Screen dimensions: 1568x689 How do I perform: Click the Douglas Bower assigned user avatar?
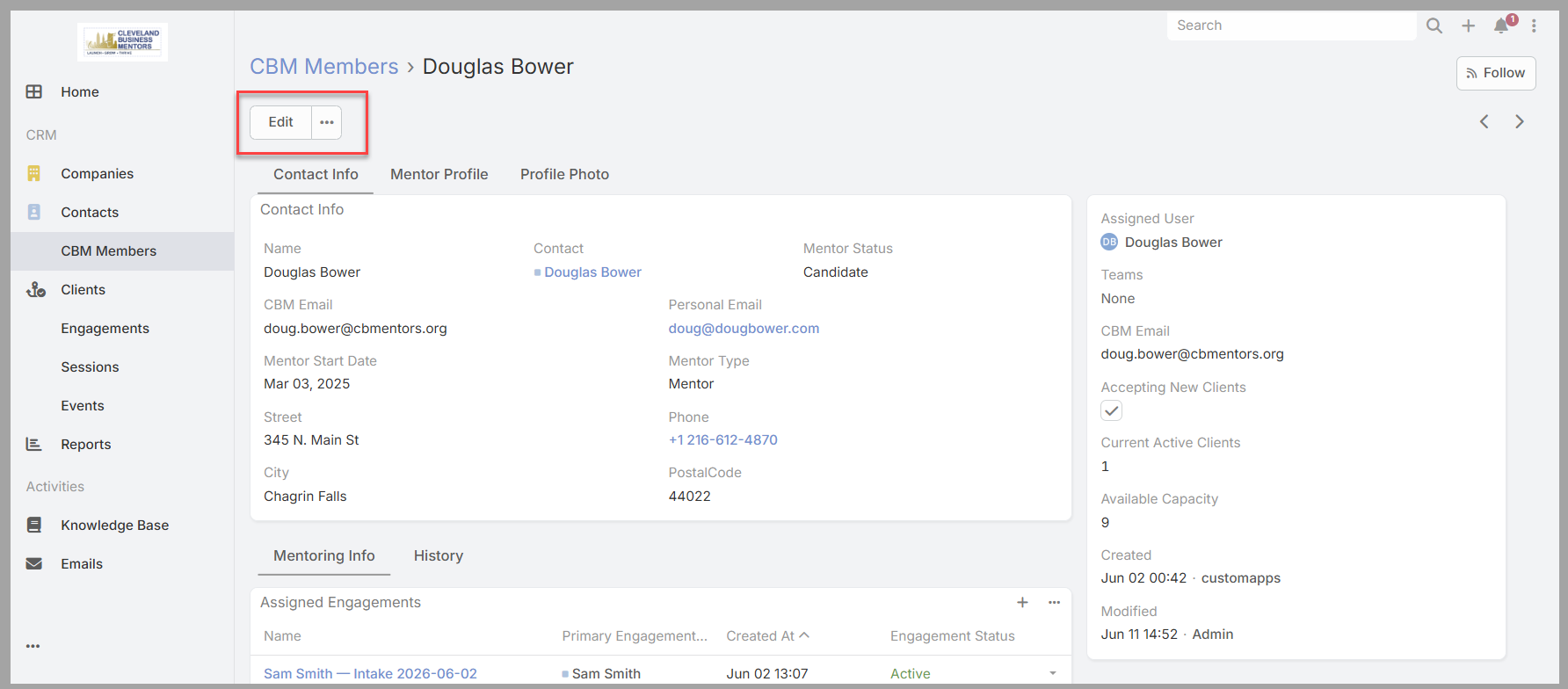click(x=1109, y=242)
